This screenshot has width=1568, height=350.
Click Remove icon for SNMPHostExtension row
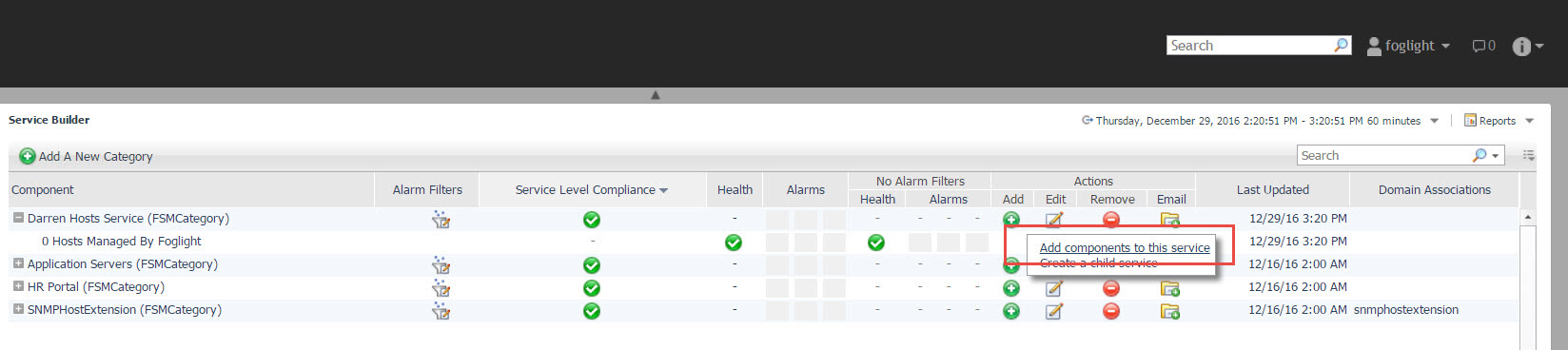coord(1110,311)
